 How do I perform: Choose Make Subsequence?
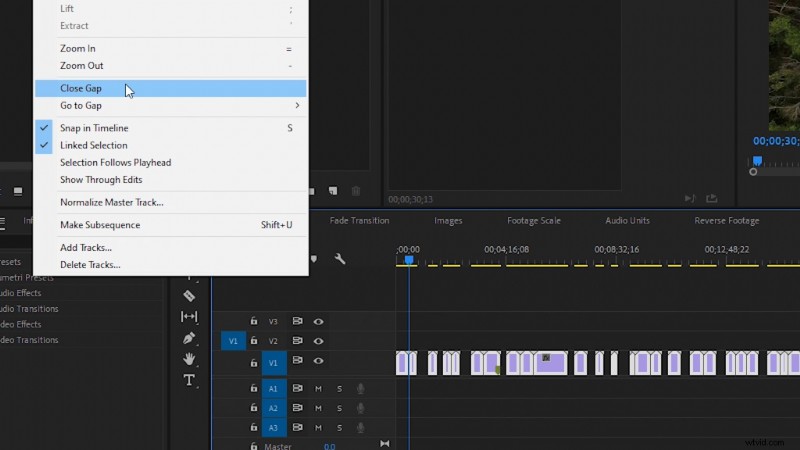pyautogui.click(x=170, y=225)
